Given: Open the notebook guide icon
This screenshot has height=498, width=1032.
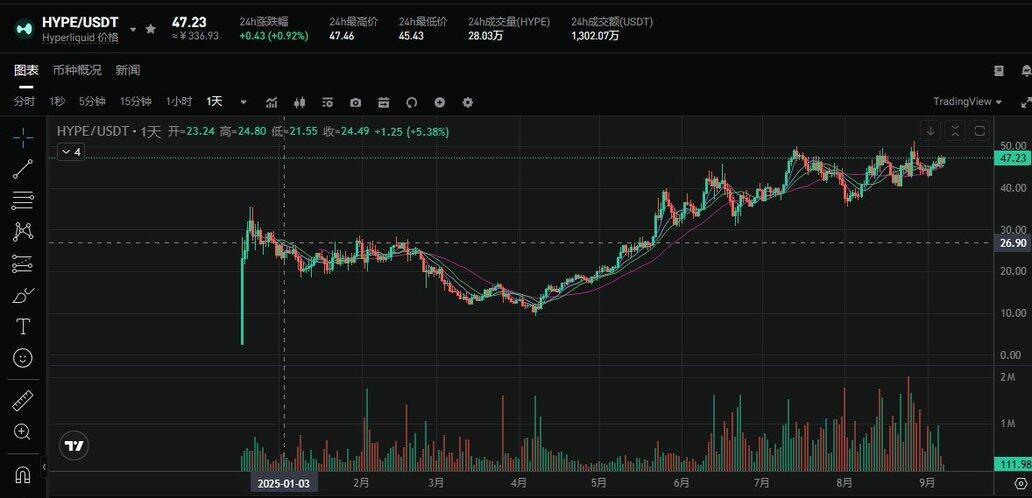Looking at the screenshot, I should (x=999, y=70).
